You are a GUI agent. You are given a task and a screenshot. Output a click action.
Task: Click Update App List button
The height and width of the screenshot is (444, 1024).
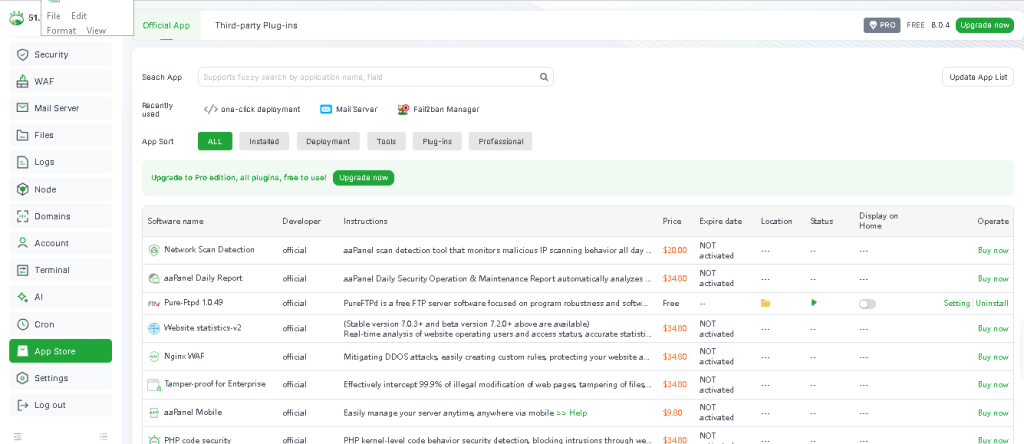(978, 77)
